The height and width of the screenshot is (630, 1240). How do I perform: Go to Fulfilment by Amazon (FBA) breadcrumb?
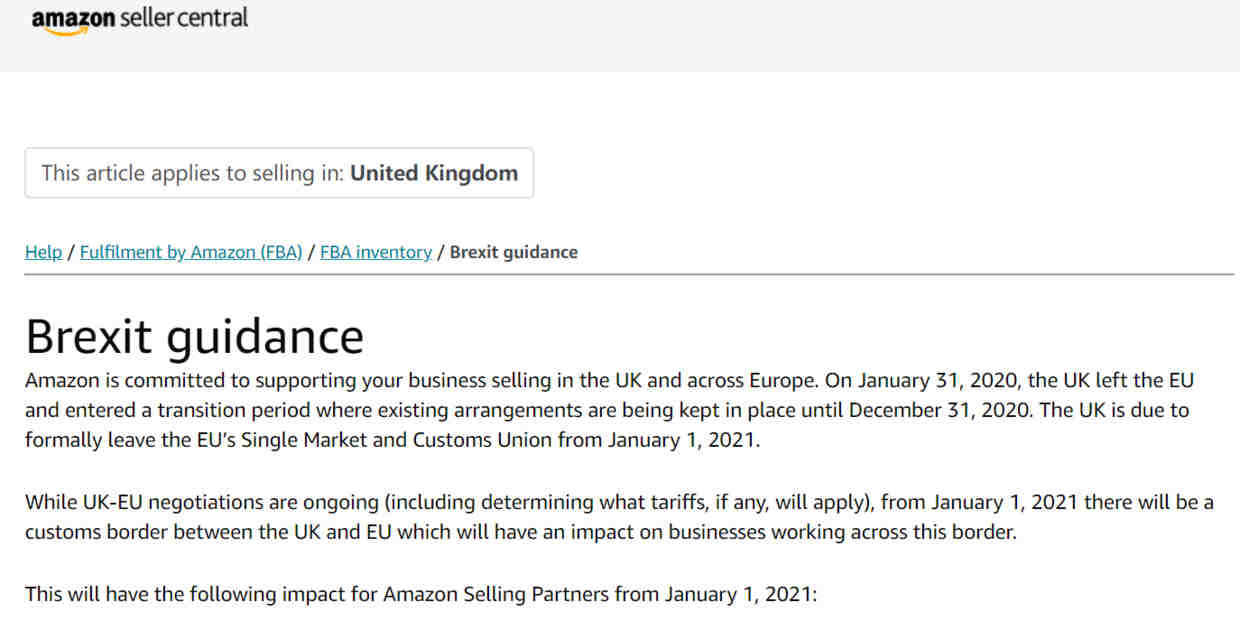(x=191, y=252)
